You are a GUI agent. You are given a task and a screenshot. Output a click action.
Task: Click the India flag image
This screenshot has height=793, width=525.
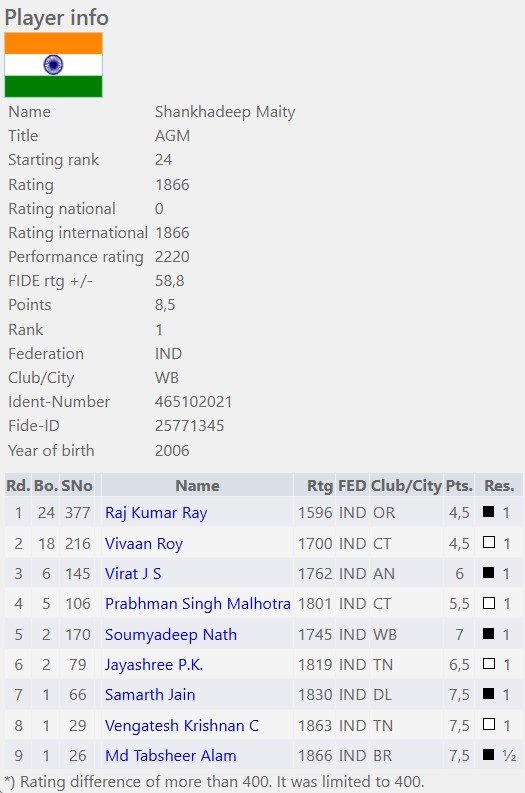click(x=53, y=65)
